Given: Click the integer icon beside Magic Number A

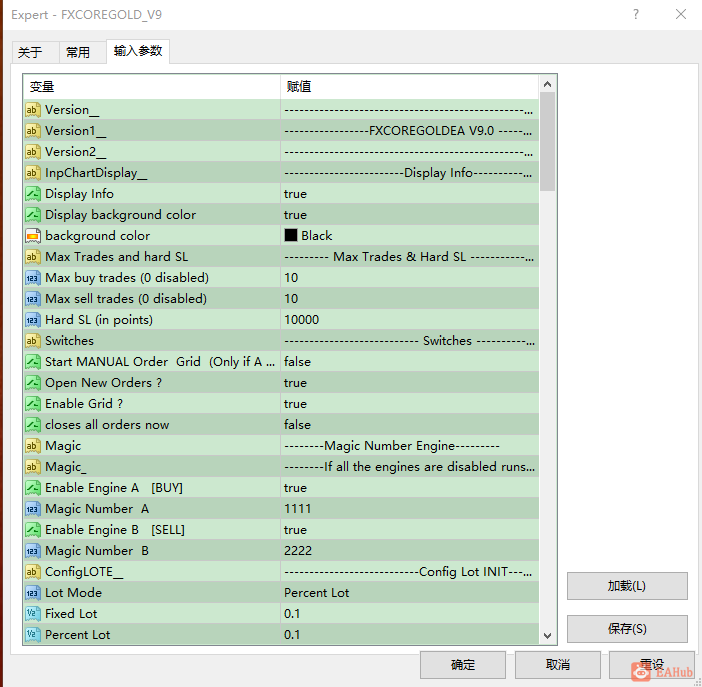Looking at the screenshot, I should coord(33,509).
